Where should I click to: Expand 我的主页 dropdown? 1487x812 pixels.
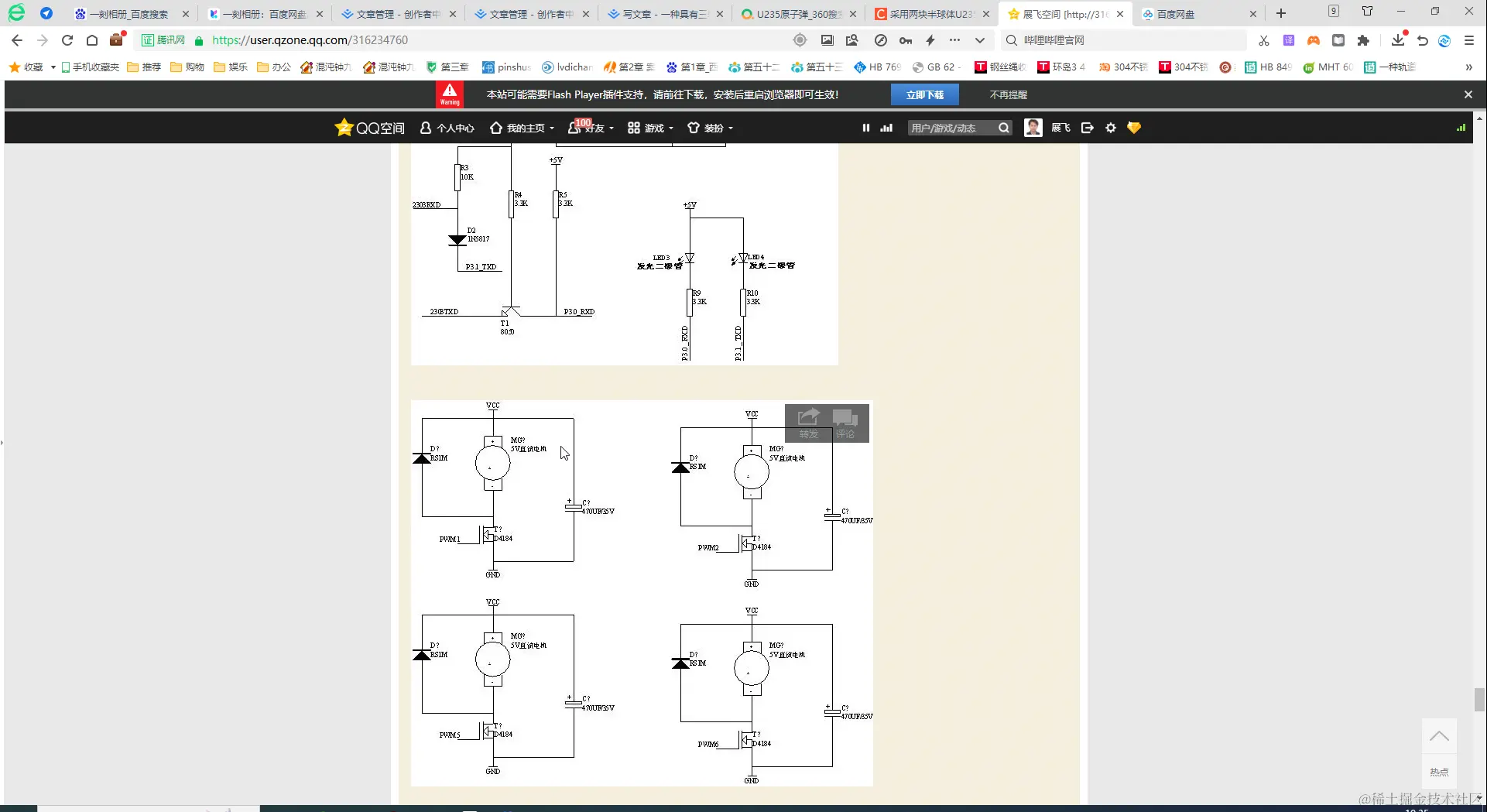[x=523, y=128]
